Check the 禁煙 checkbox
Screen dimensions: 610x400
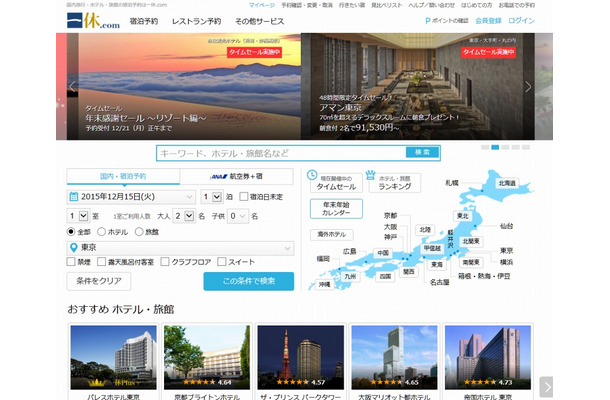point(71,261)
